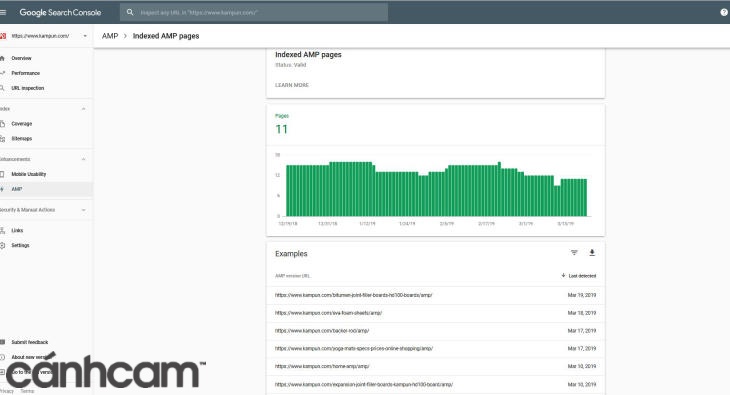Click the search magnifier icon
The width and height of the screenshot is (730, 395).
pyautogui.click(x=130, y=13)
